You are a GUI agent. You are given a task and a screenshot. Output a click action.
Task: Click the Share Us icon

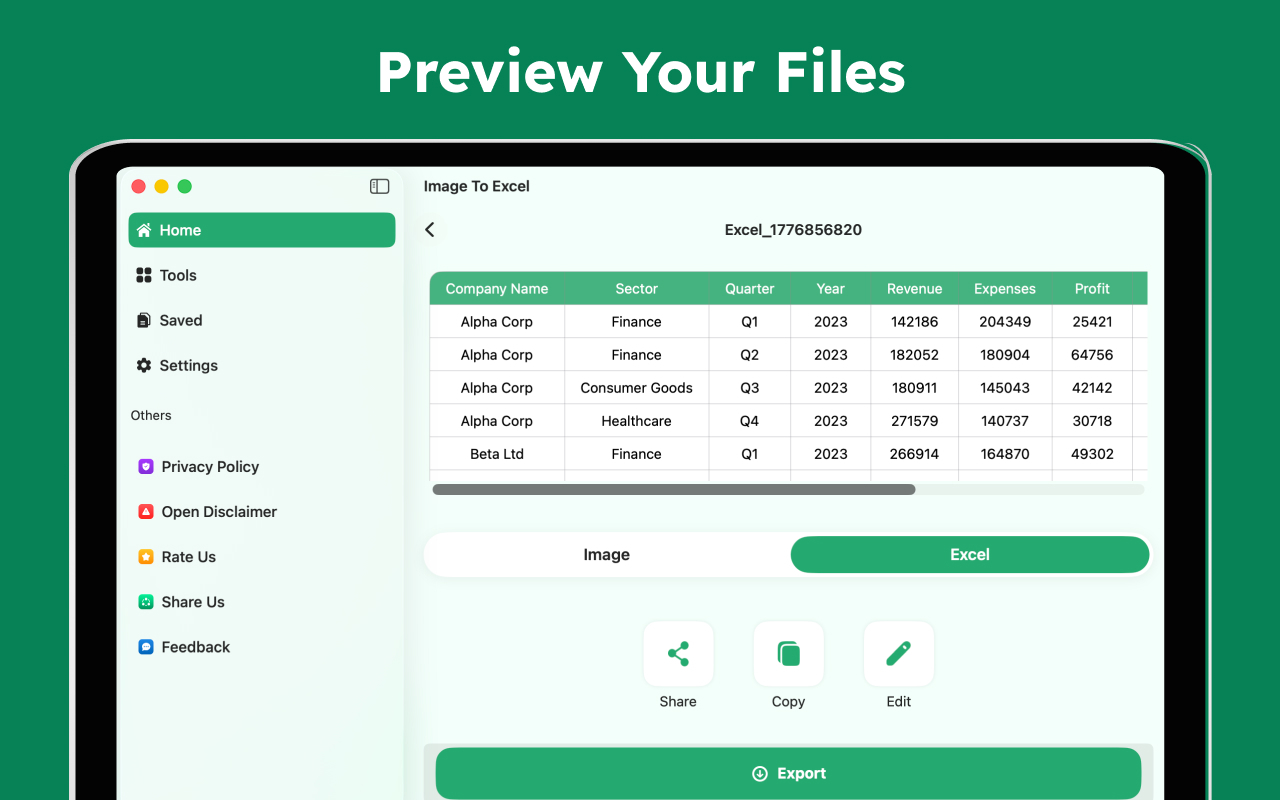pos(146,601)
